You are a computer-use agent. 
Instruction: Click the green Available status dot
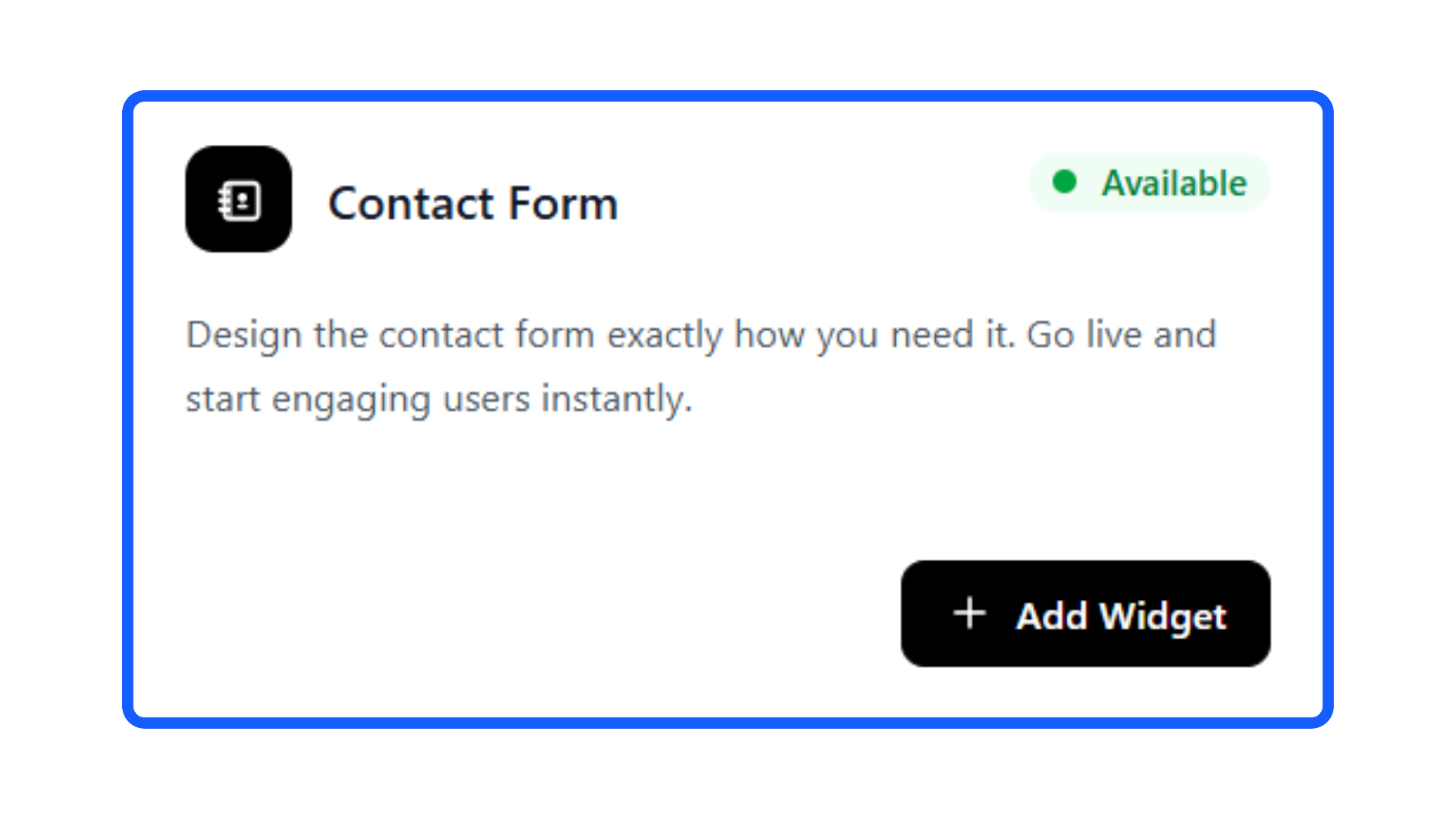tap(1065, 182)
